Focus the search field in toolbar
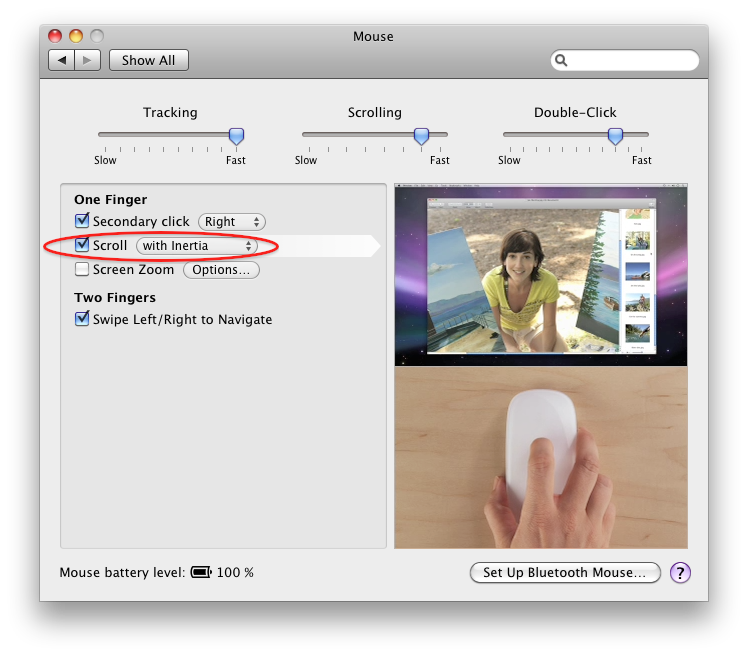 click(x=625, y=60)
